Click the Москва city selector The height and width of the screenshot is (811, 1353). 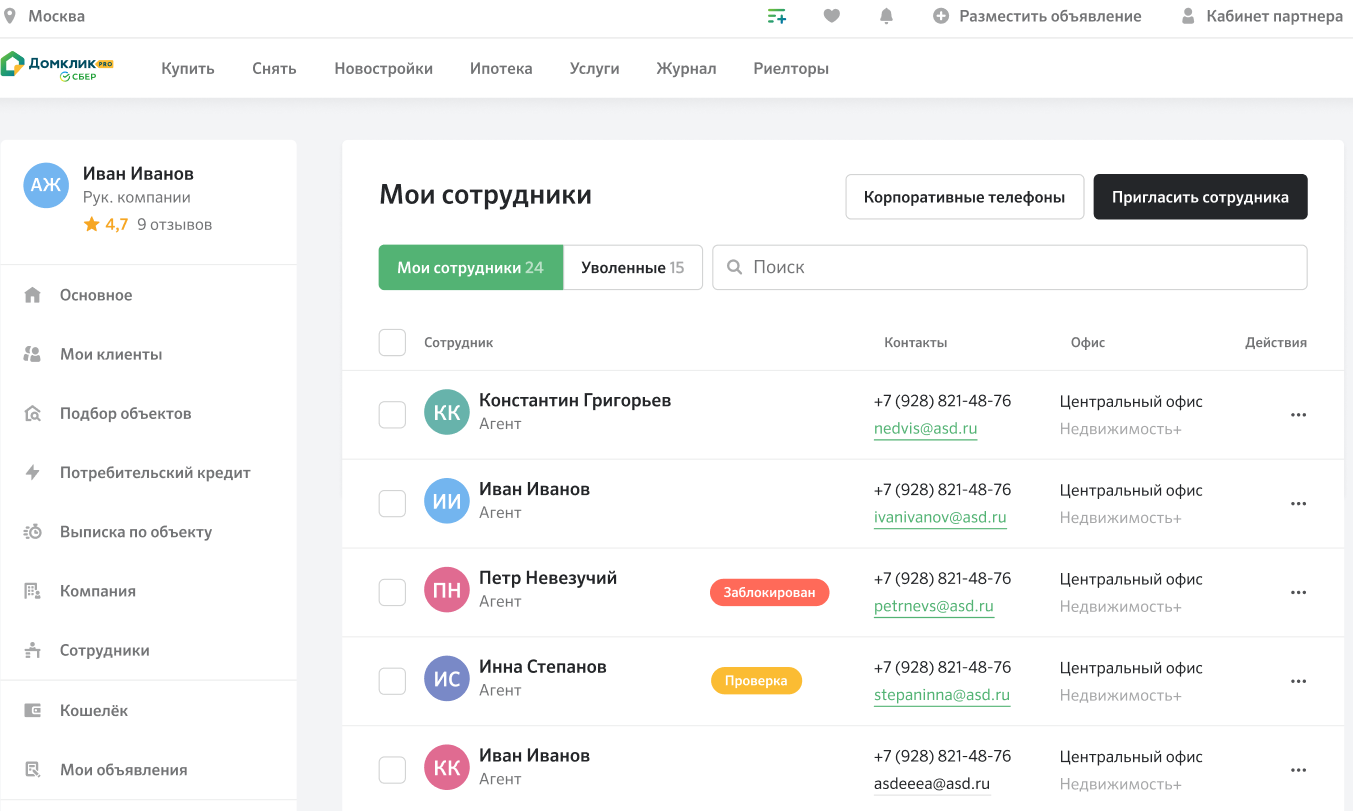point(56,16)
